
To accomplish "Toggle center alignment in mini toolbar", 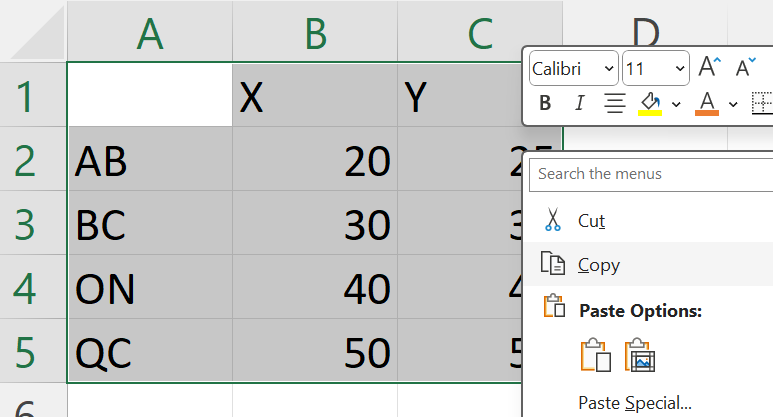I will (615, 103).
